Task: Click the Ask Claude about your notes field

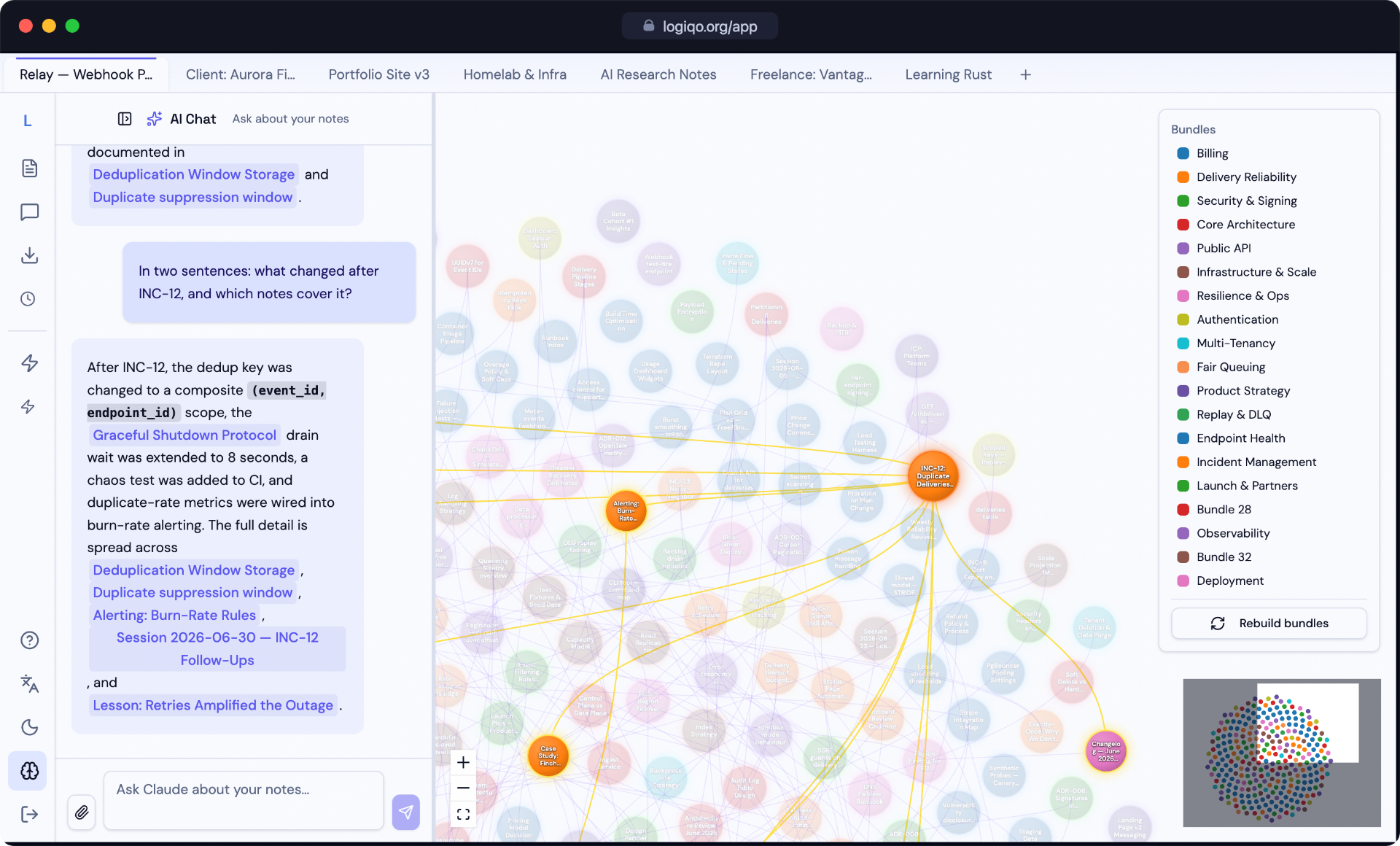Action: pos(244,800)
